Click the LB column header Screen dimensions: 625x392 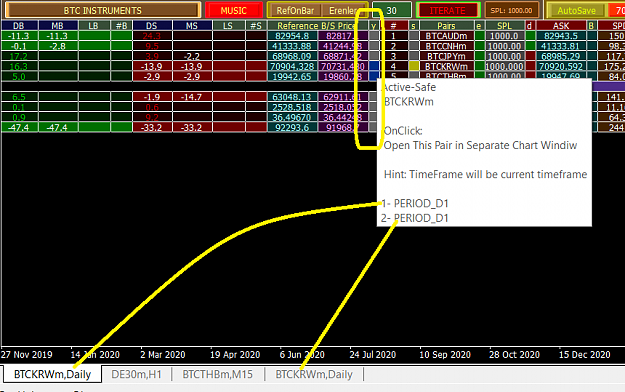point(94,26)
